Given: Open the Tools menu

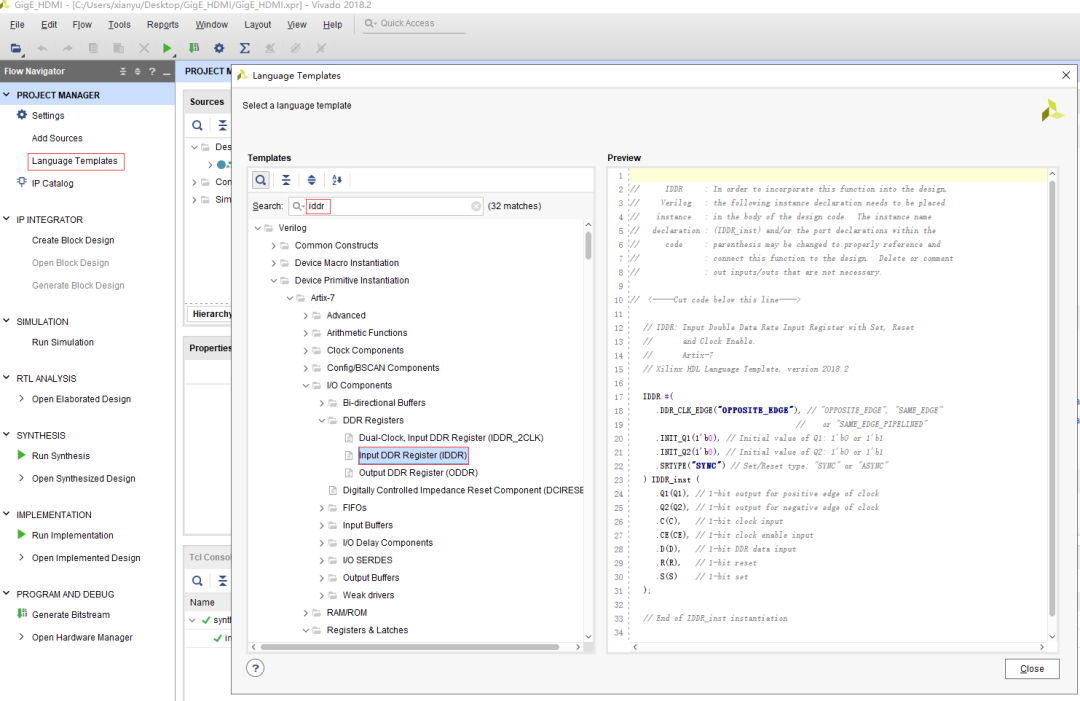Looking at the screenshot, I should 119,24.
